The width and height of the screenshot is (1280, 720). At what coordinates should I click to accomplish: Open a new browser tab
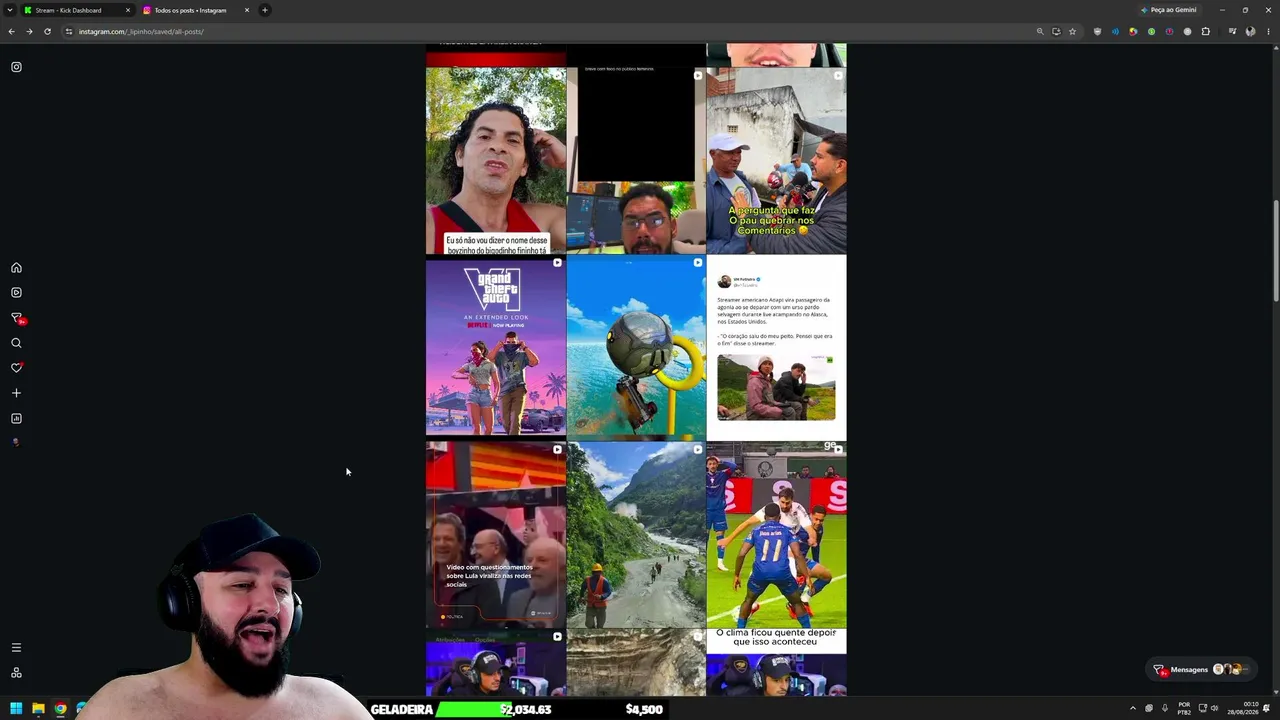(265, 10)
